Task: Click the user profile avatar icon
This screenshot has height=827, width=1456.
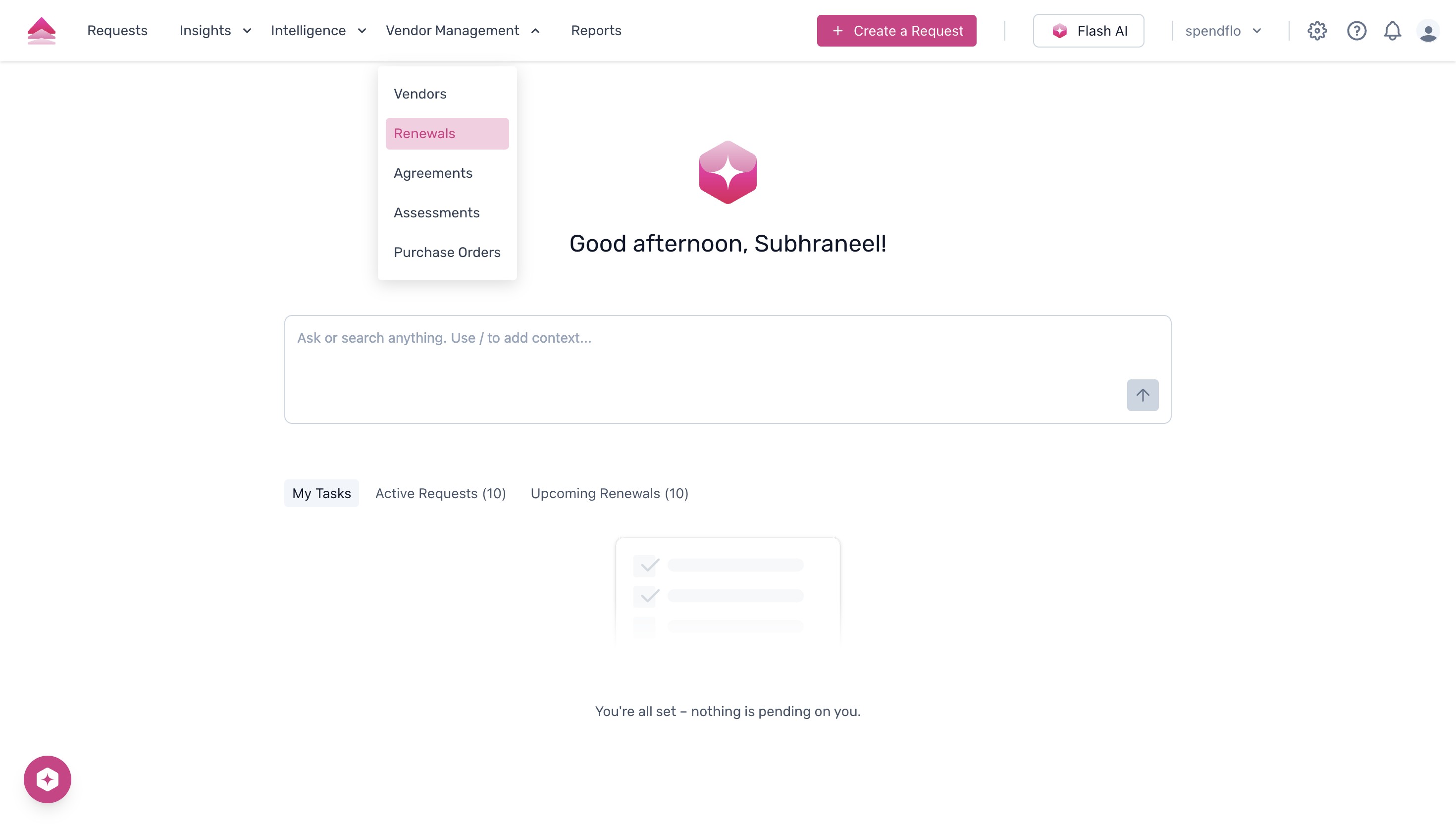Action: 1429,31
